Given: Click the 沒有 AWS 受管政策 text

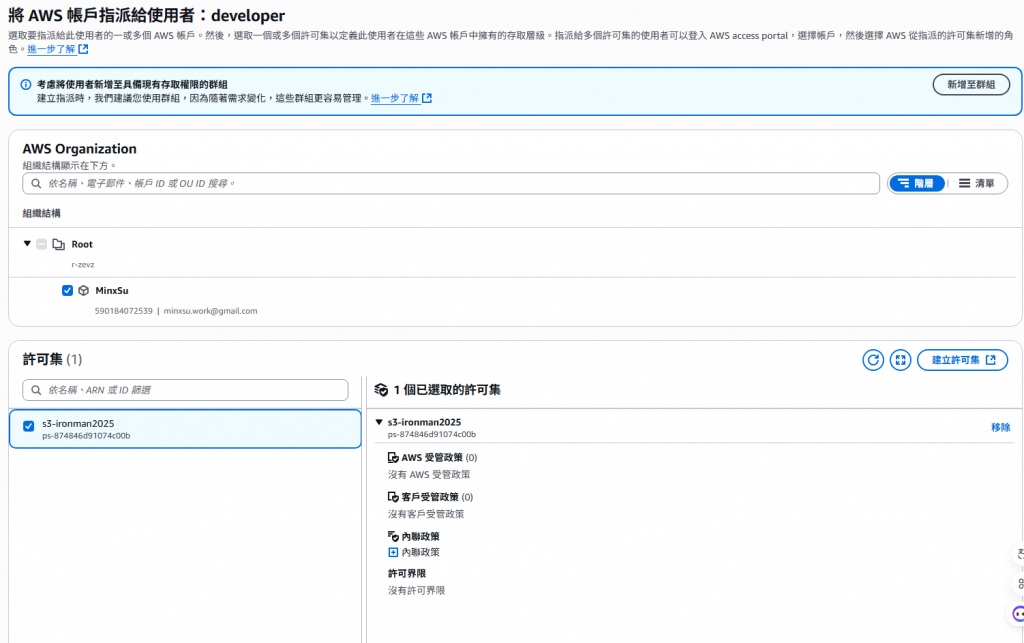Looking at the screenshot, I should coord(429,475).
